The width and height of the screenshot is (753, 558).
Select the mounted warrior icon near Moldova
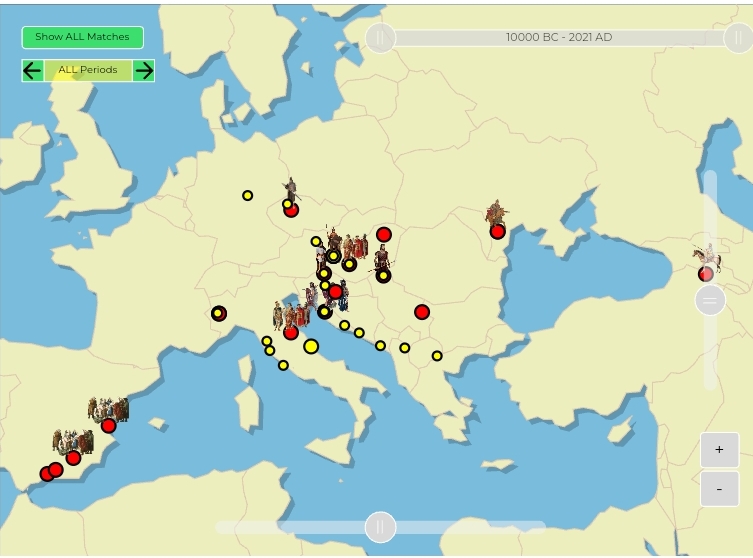click(x=497, y=212)
